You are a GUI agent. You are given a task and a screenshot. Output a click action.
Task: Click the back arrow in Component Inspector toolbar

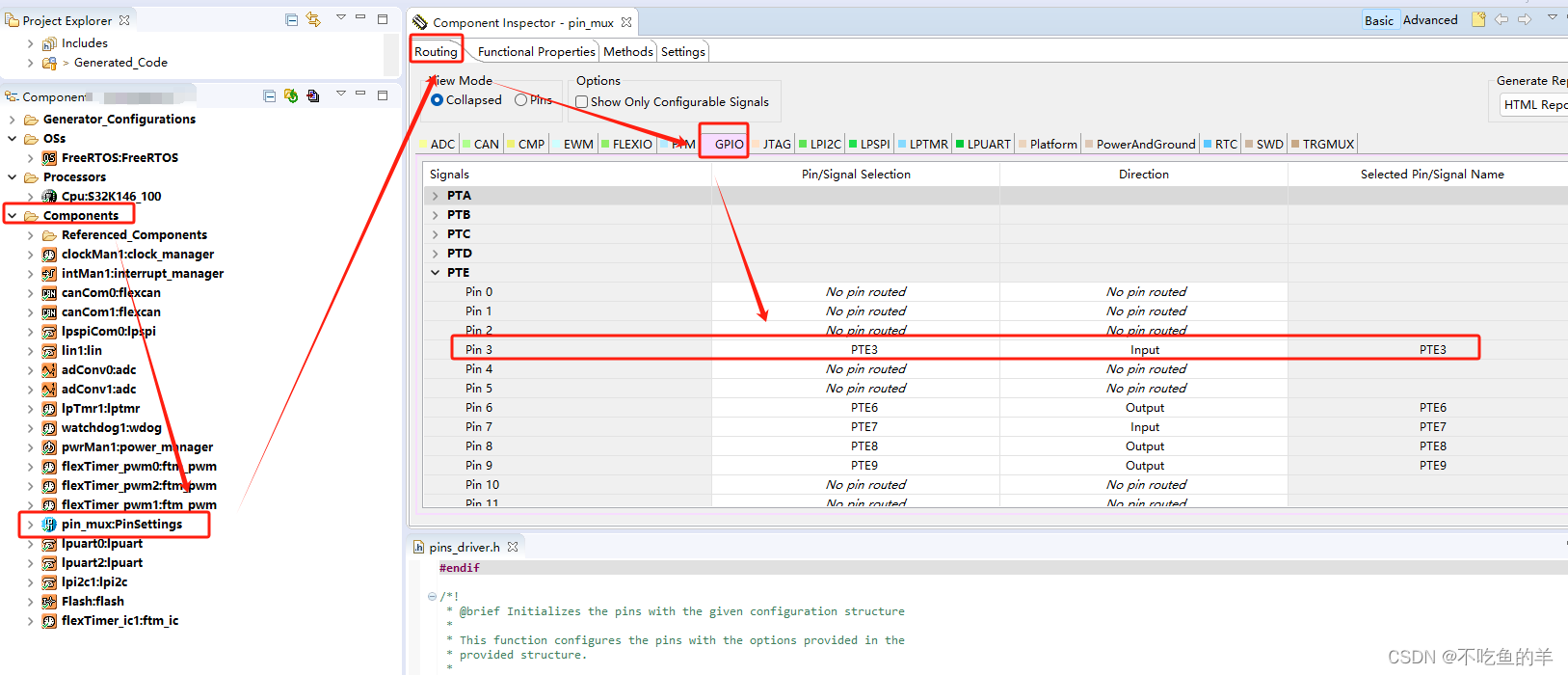[x=1502, y=19]
